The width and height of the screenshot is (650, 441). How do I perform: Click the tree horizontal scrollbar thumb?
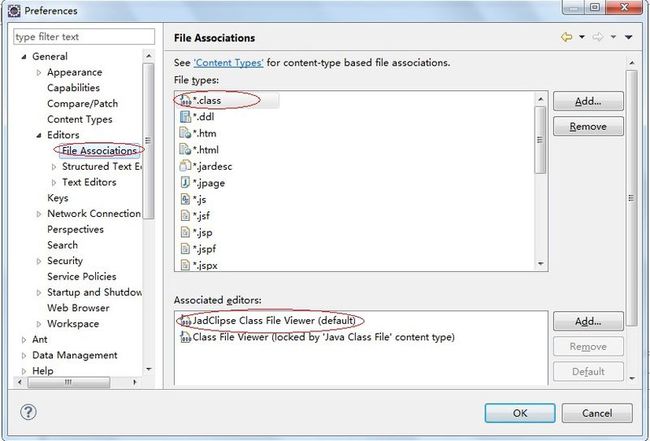(x=69, y=382)
